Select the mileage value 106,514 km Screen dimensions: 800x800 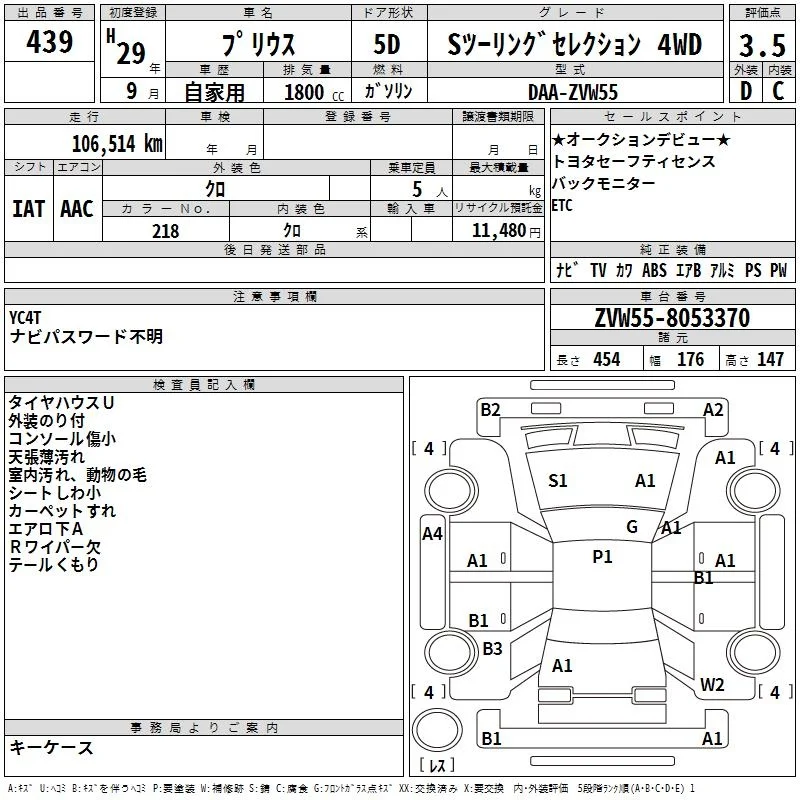point(117,144)
